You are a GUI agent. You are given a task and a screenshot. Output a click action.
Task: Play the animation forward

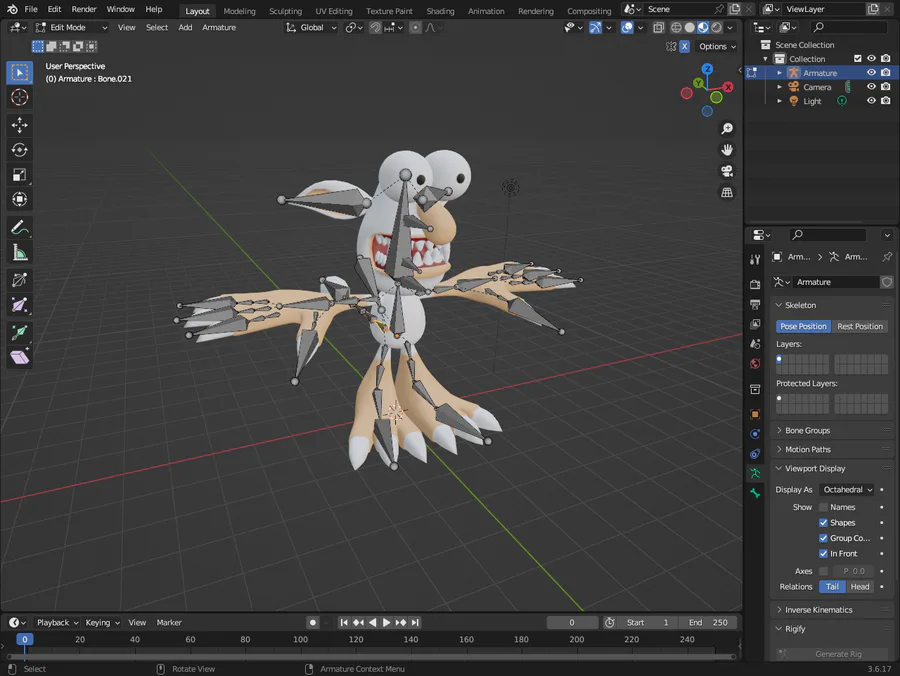tap(386, 623)
